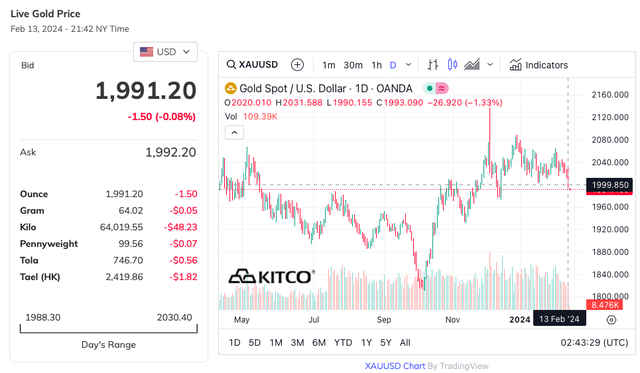Toggle the market status indicator pill

436,88
